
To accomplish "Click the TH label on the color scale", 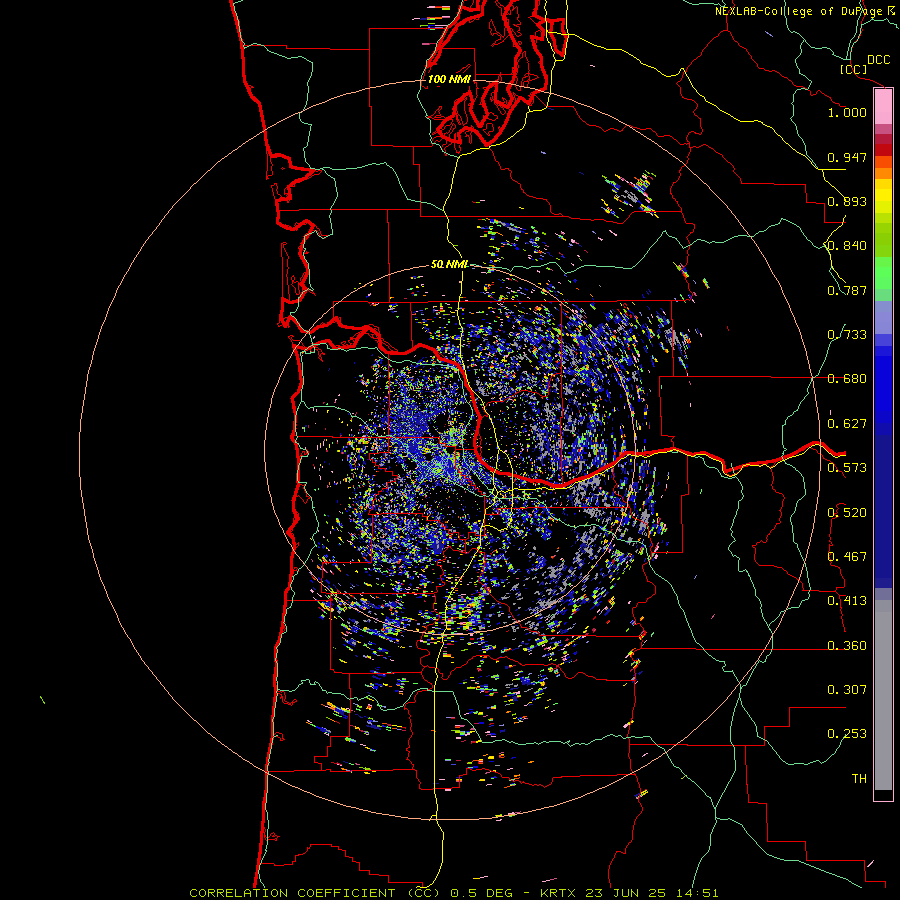I will (859, 779).
